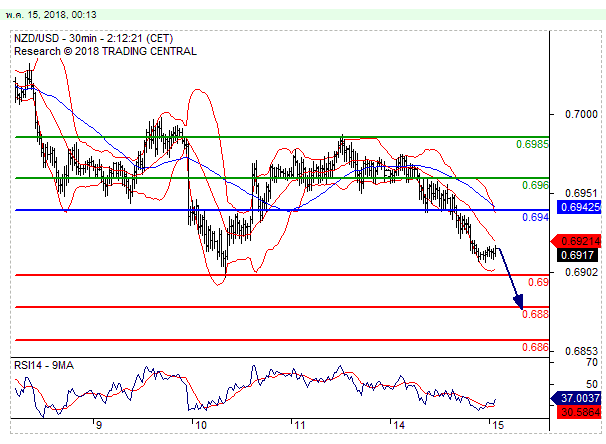Click the blue 37.0037 RSI value tag
606x444 pixels.
[576, 398]
